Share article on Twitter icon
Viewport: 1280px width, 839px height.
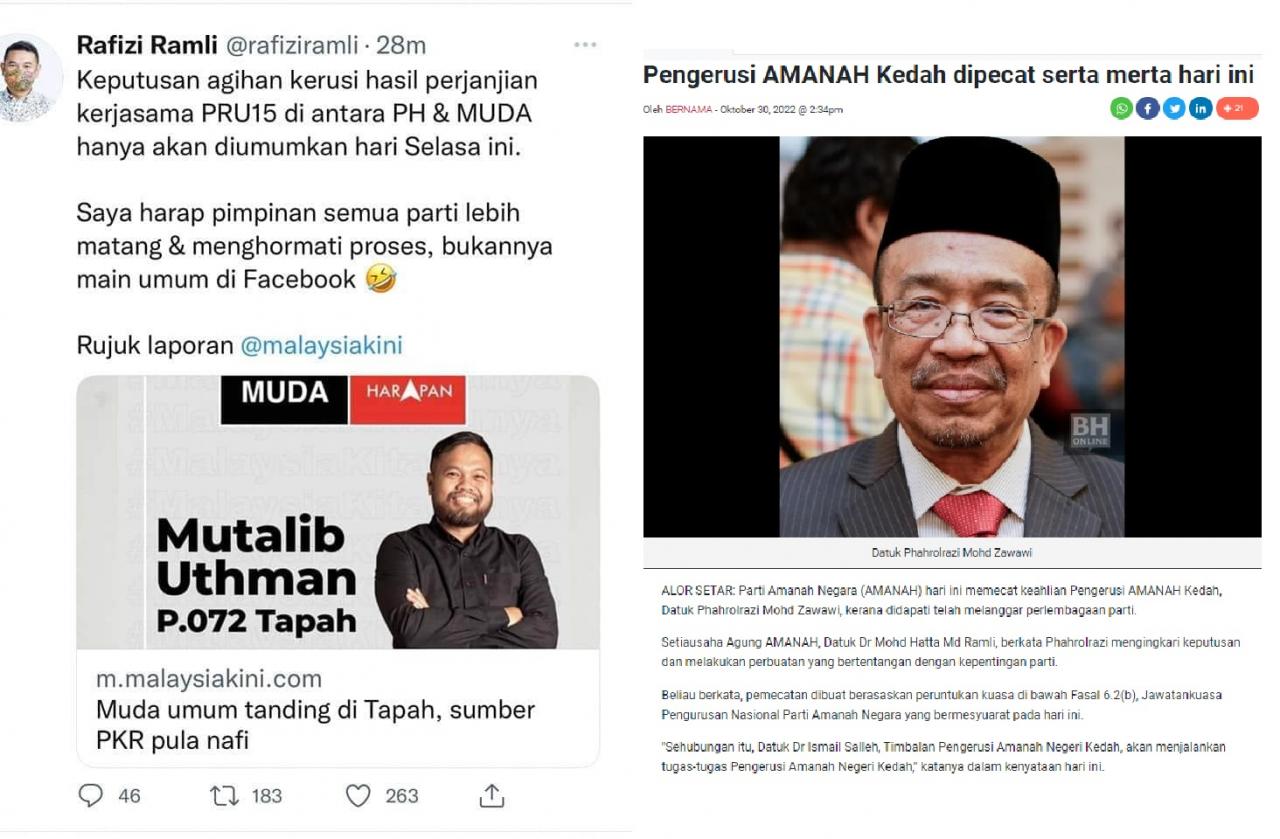1174,109
